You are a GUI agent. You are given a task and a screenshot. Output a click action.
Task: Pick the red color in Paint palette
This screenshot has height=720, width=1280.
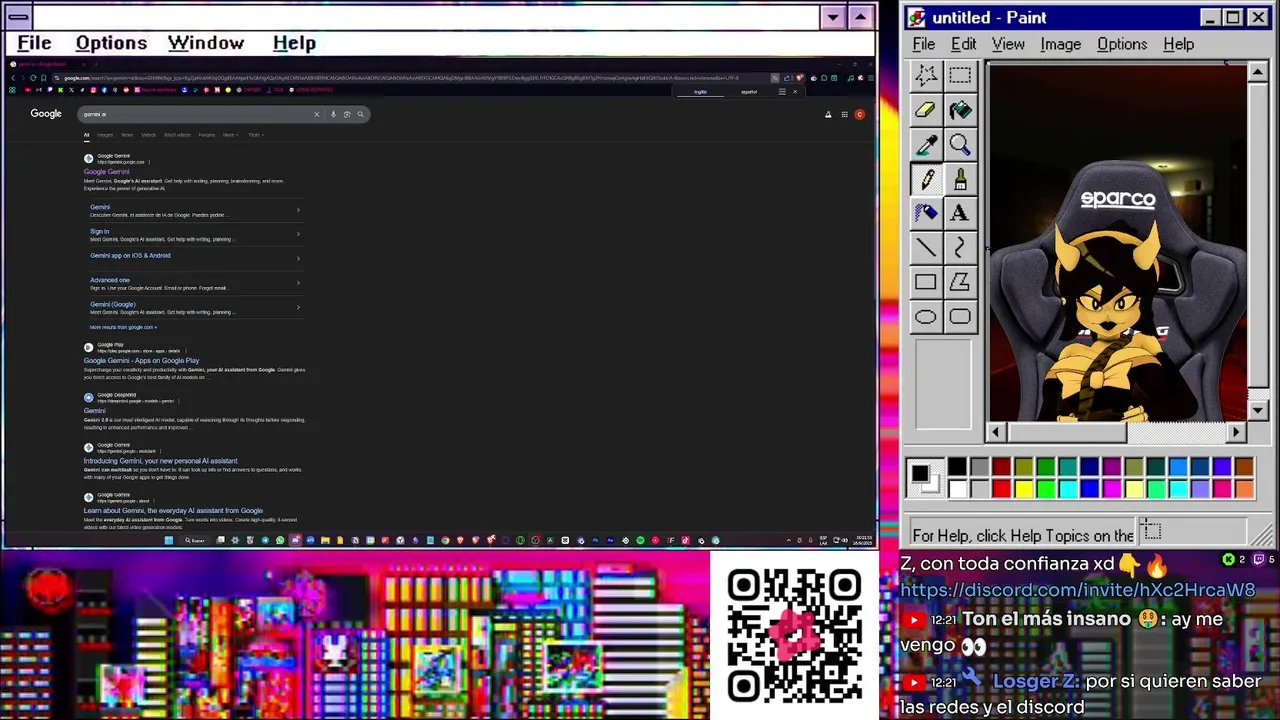tap(1001, 489)
